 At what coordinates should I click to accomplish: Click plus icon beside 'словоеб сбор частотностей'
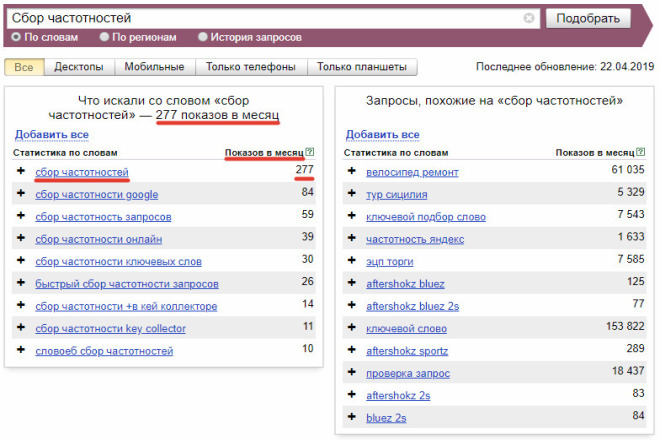(21, 351)
